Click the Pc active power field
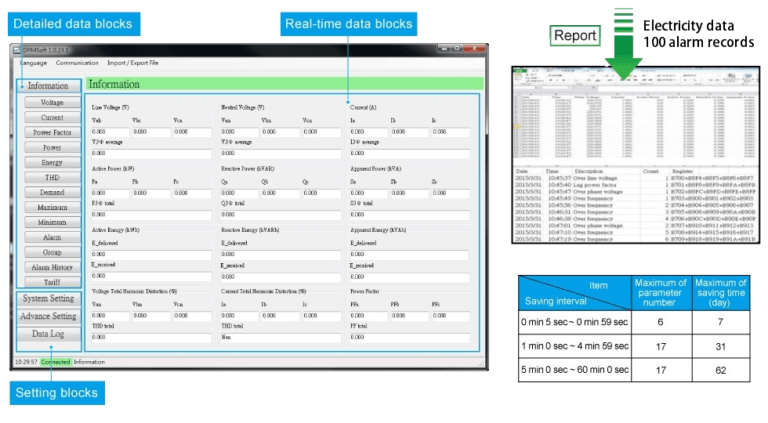The height and width of the screenshot is (423, 768). 192,193
